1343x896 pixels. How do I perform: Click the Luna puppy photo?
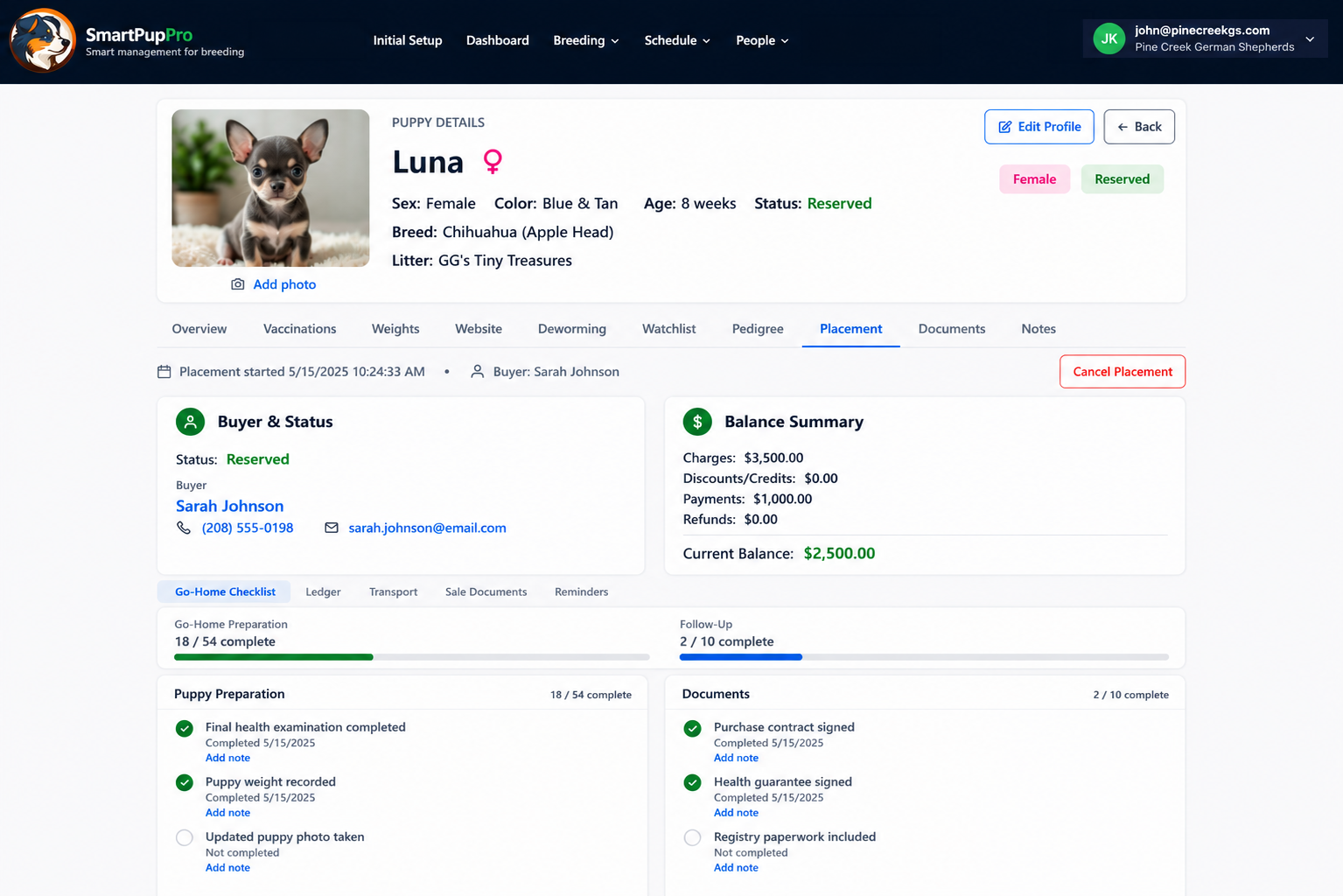pyautogui.click(x=270, y=188)
